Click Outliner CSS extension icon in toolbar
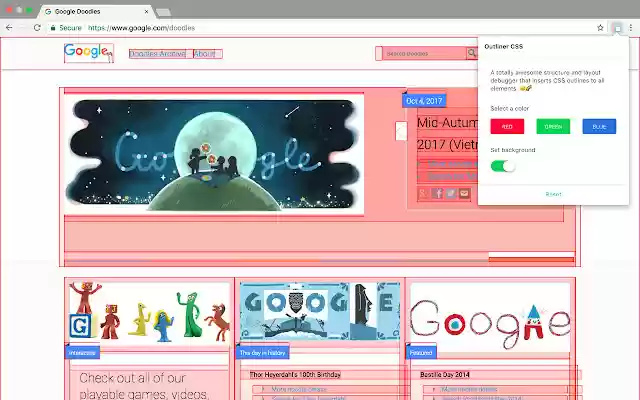The width and height of the screenshot is (640, 400). 617,28
